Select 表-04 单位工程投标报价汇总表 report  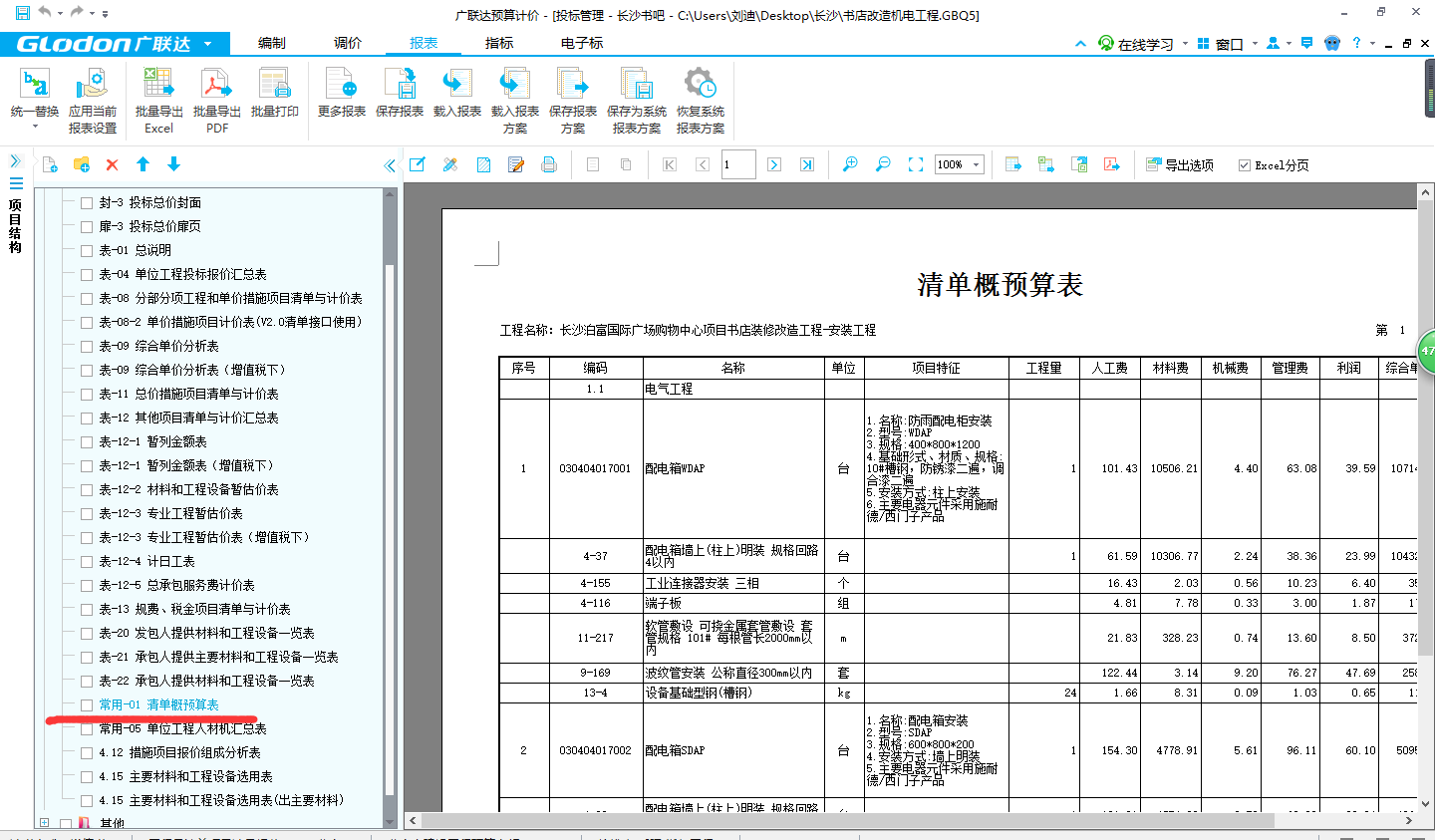(182, 274)
